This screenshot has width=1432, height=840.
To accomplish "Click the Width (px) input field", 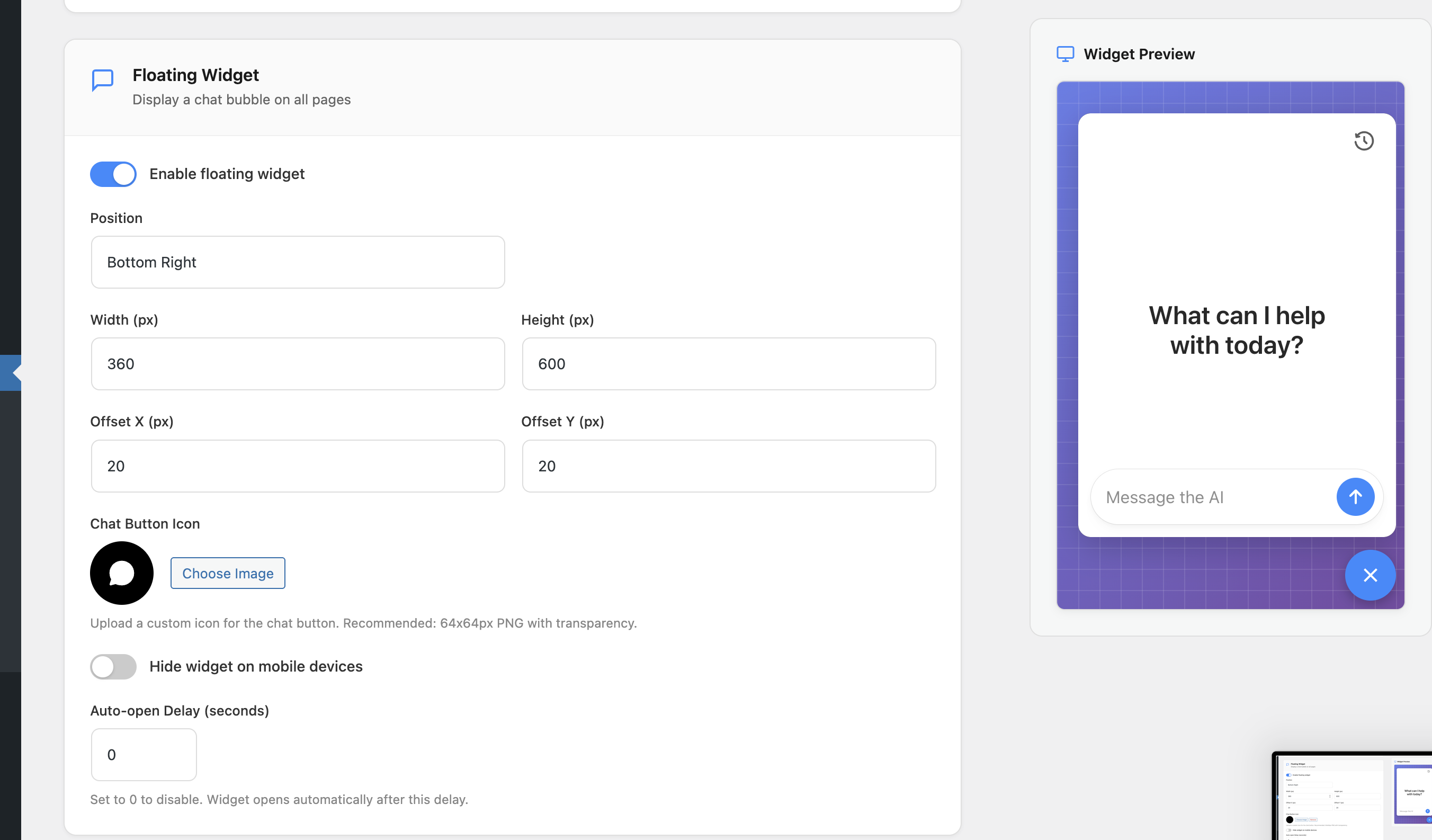I will (x=298, y=364).
